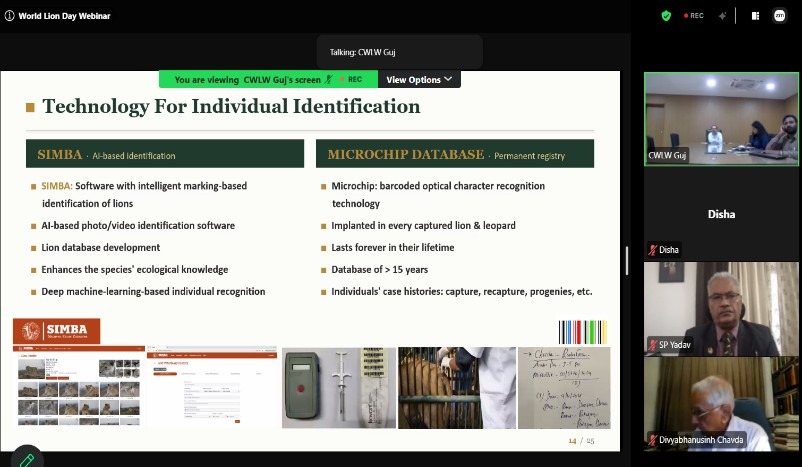
Task: Click the MICROCHIP DATABASE Permanent registry header
Action: [x=455, y=154]
